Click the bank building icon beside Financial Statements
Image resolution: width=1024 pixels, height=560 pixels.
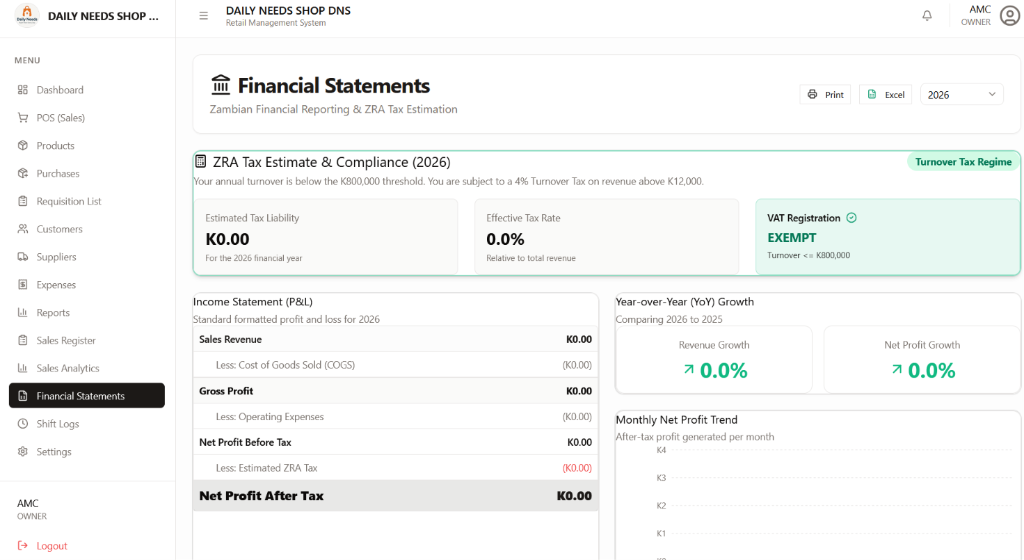point(221,85)
